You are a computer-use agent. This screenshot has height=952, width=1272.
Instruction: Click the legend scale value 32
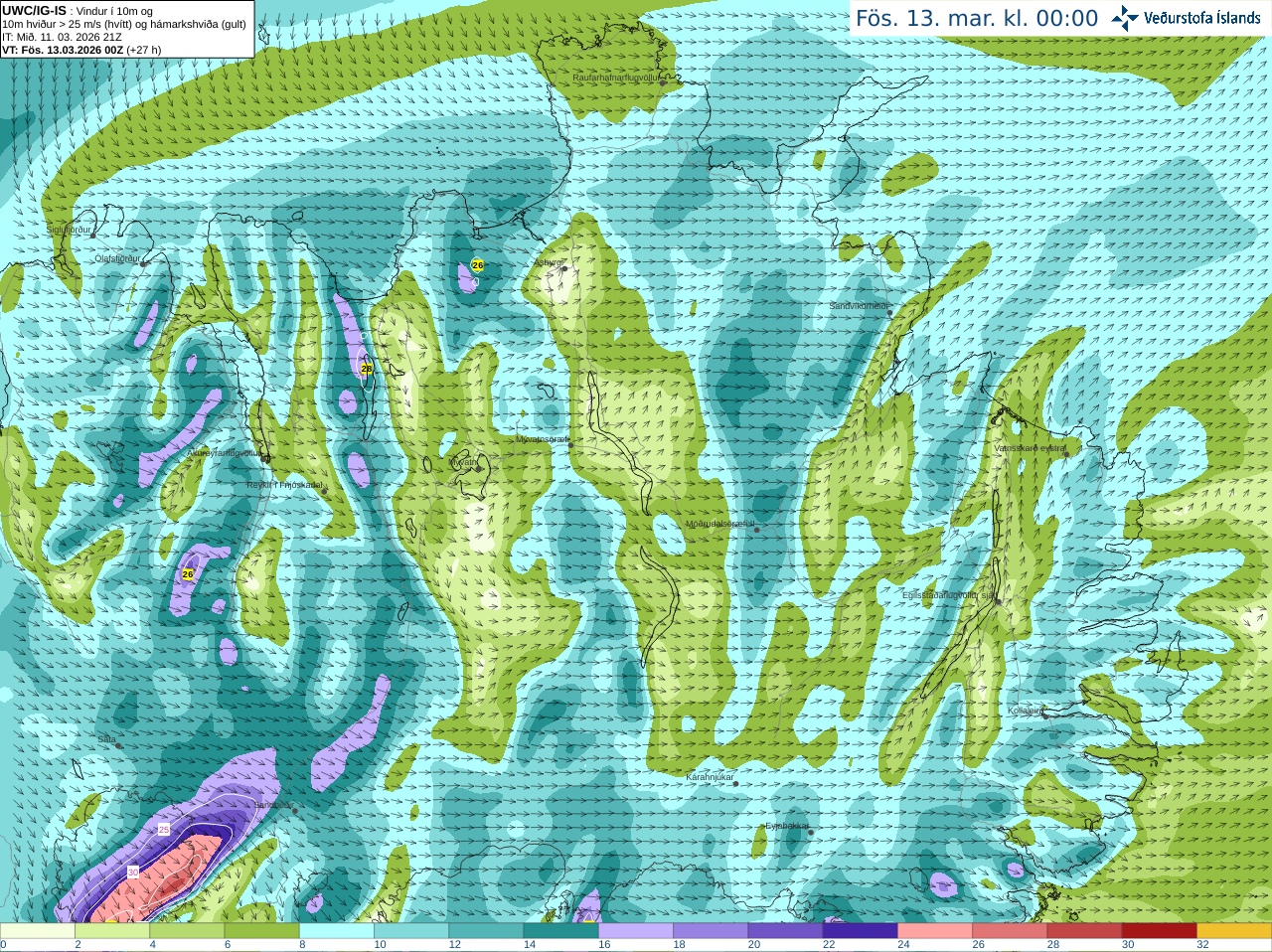(1202, 945)
